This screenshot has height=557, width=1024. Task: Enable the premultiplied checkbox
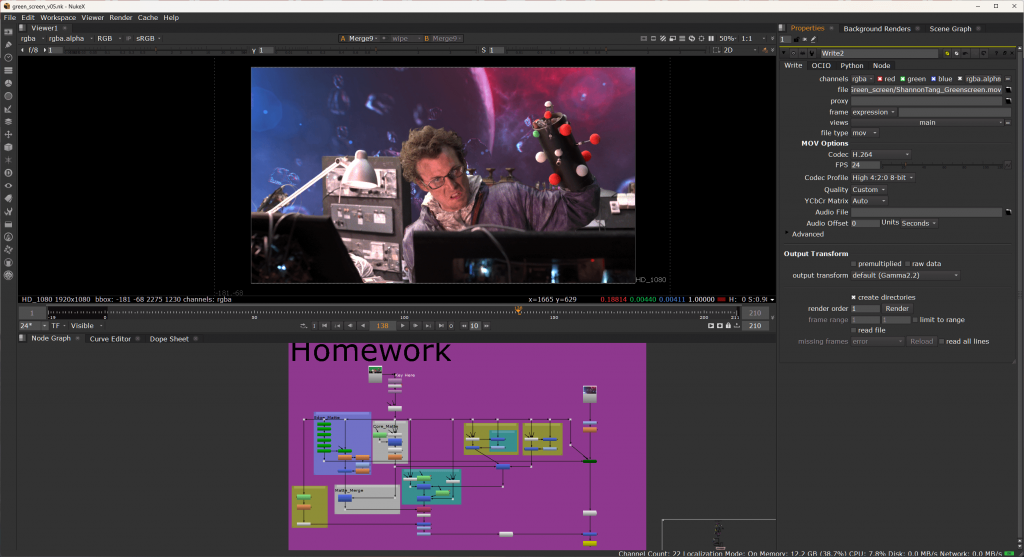(x=854, y=264)
